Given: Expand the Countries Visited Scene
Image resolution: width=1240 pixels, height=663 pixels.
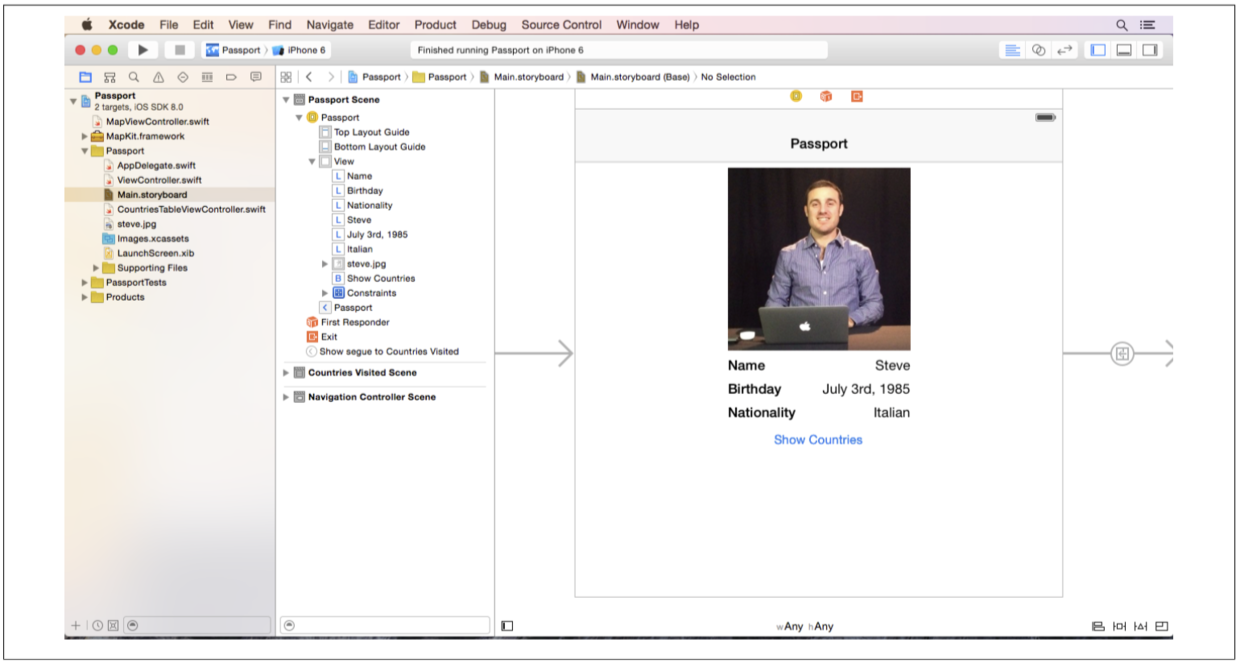Looking at the screenshot, I should point(286,373).
